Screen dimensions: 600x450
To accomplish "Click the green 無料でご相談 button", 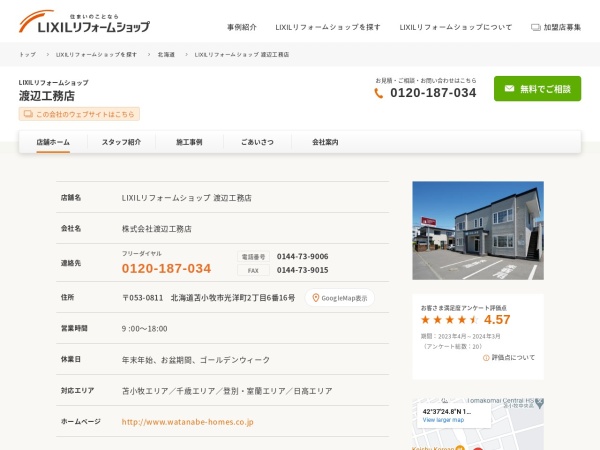I will pyautogui.click(x=537, y=89).
